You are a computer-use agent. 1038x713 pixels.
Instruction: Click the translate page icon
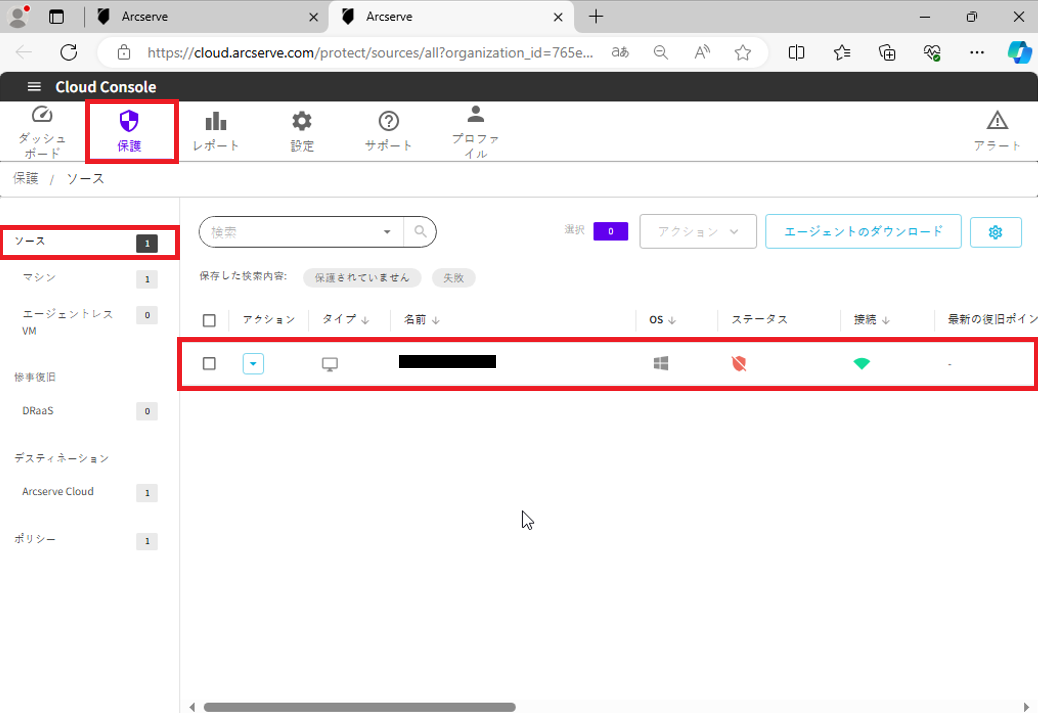620,52
